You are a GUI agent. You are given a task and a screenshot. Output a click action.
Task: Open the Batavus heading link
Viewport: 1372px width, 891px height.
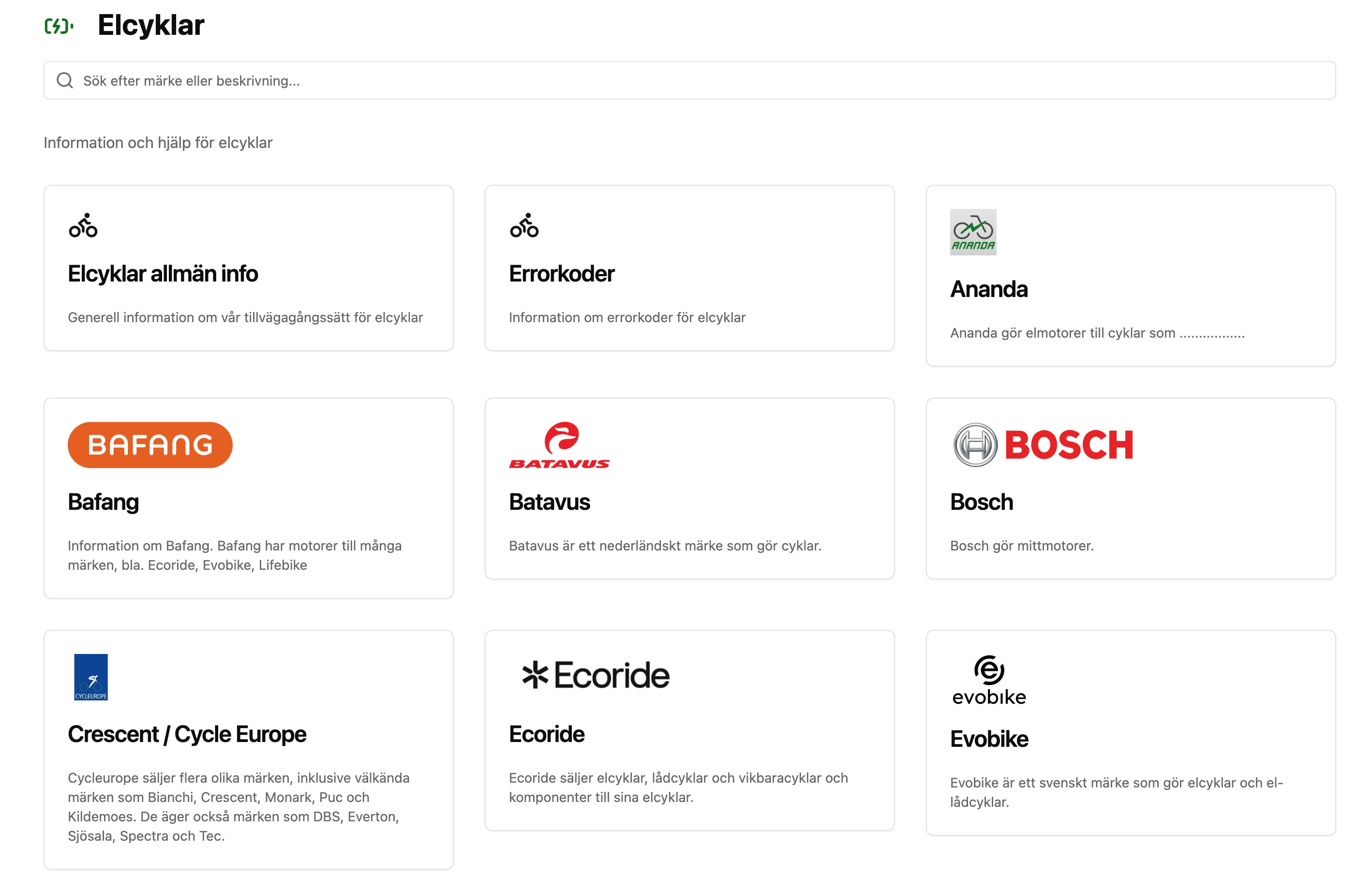(x=550, y=502)
